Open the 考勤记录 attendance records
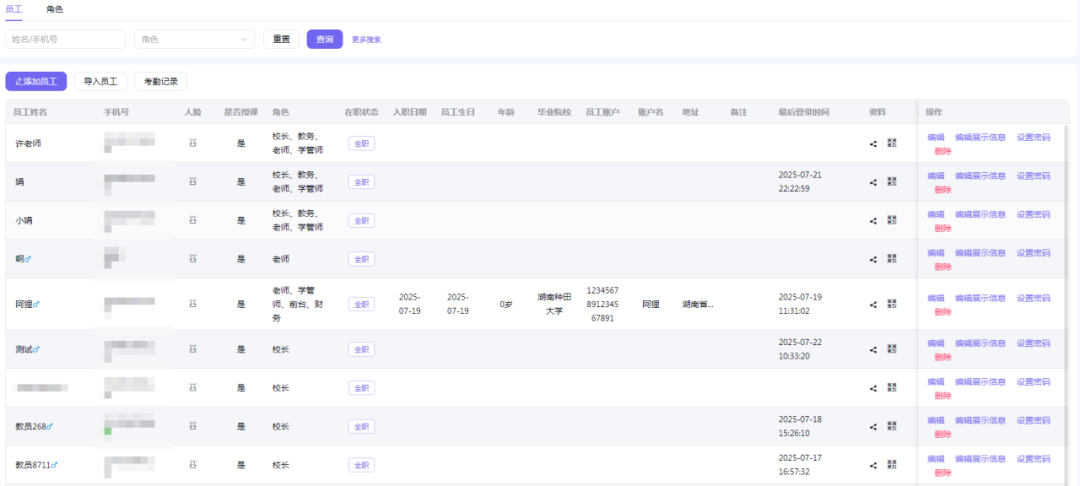The width and height of the screenshot is (1080, 486). click(x=160, y=82)
